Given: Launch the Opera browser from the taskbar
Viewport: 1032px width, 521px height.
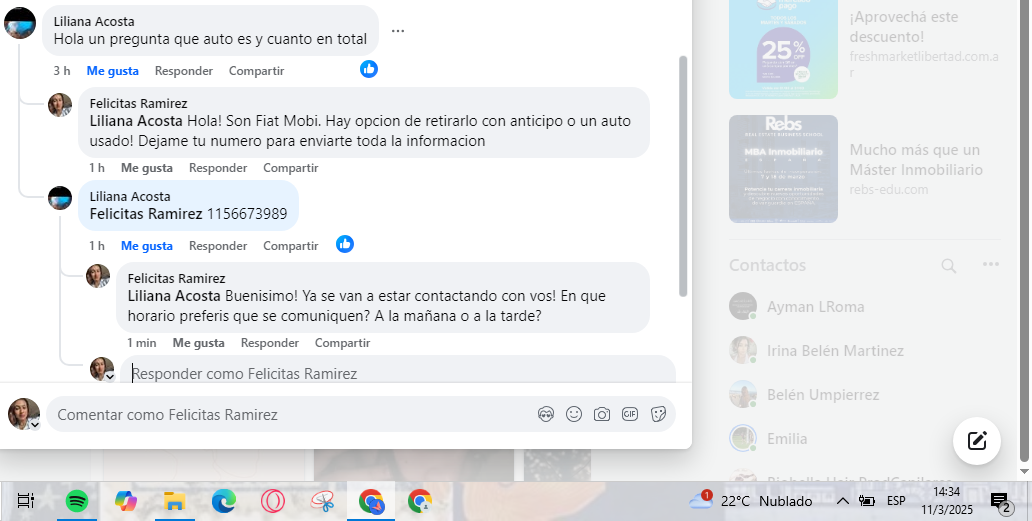Looking at the screenshot, I should [x=272, y=501].
